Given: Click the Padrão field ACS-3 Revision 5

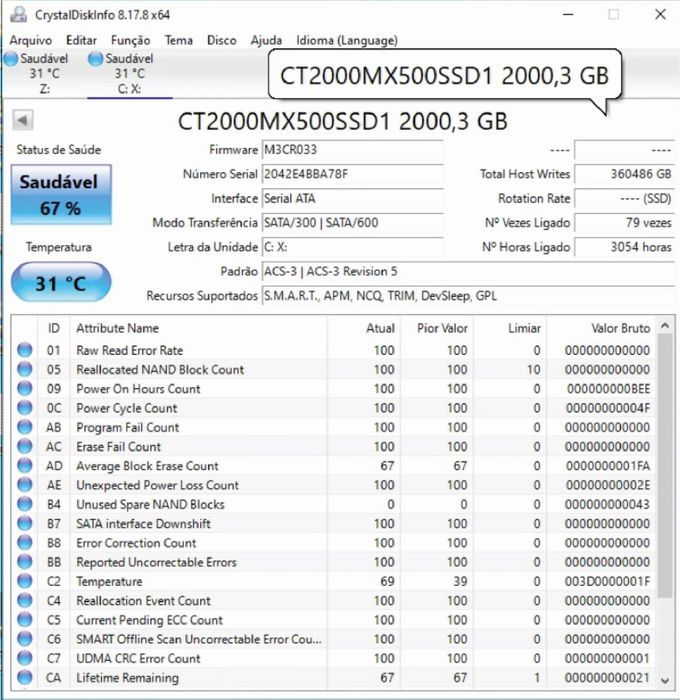Looking at the screenshot, I should pos(468,271).
